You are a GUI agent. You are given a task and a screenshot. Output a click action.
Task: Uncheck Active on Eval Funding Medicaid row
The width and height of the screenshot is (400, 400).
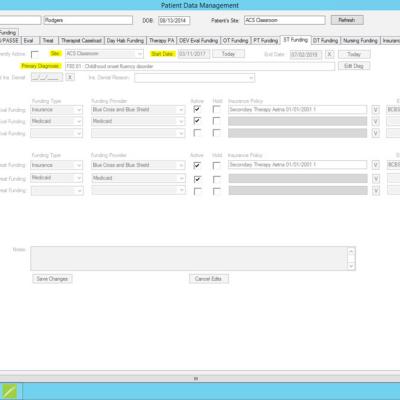coord(197,121)
